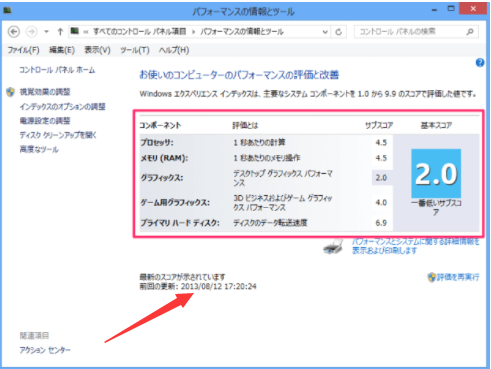Open インデックスのオプションの調整 link
The height and width of the screenshot is (369, 491).
point(62,107)
